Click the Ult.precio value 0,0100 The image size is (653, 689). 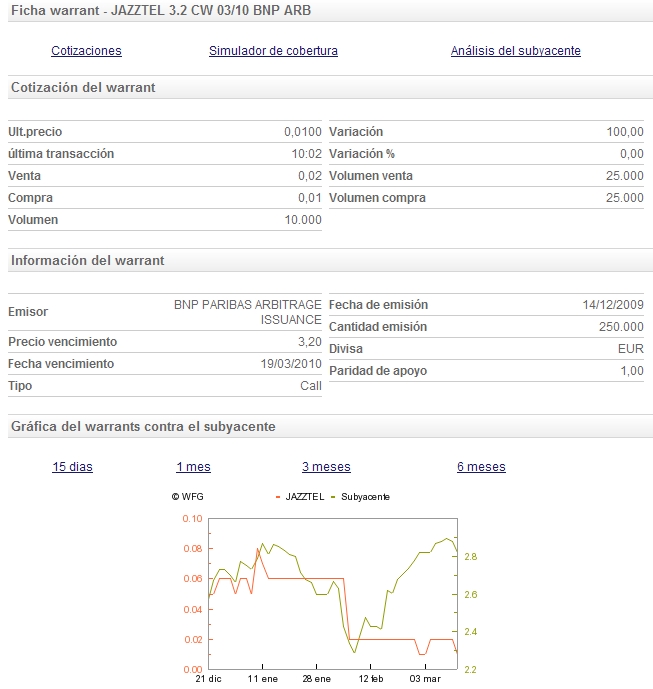pyautogui.click(x=303, y=132)
